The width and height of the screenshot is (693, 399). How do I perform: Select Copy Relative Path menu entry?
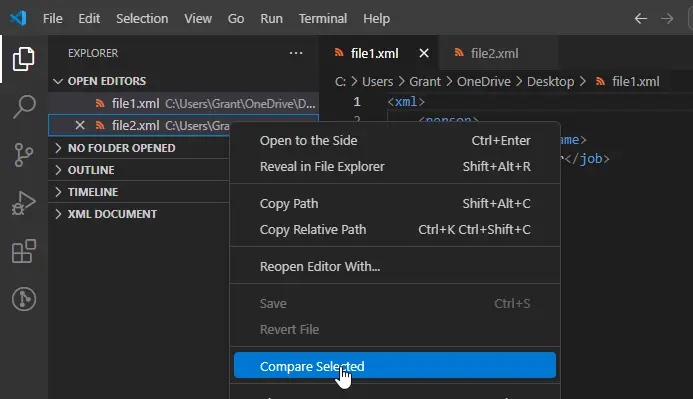tap(395, 230)
